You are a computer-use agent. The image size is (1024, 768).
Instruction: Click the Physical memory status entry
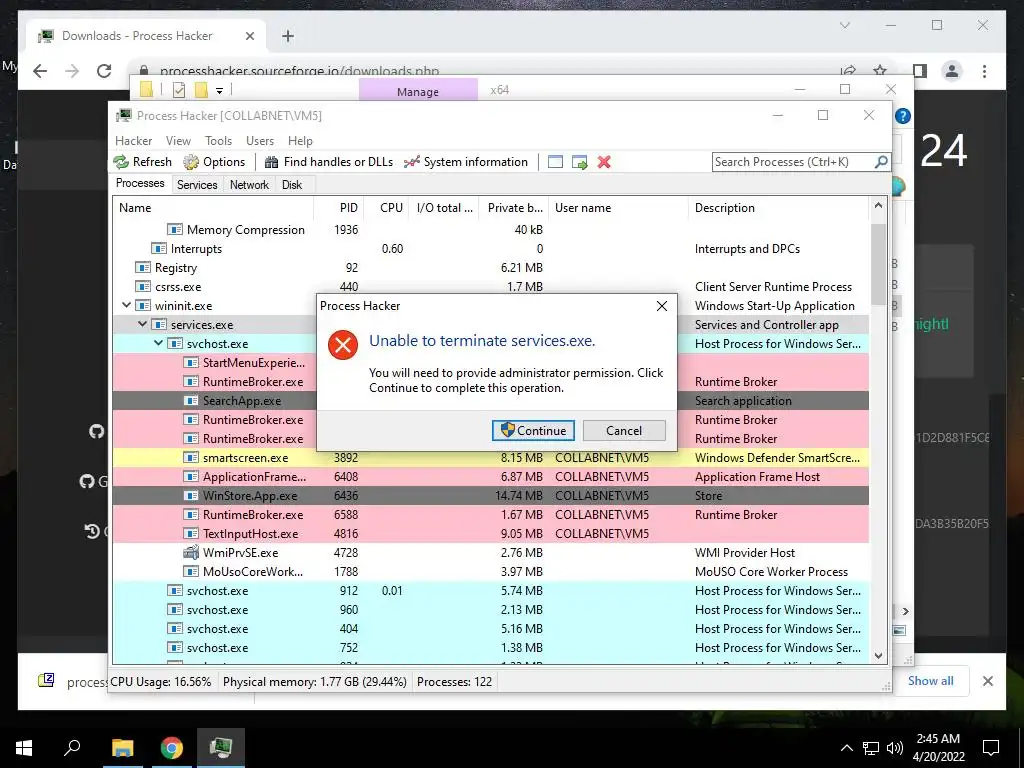coord(314,681)
